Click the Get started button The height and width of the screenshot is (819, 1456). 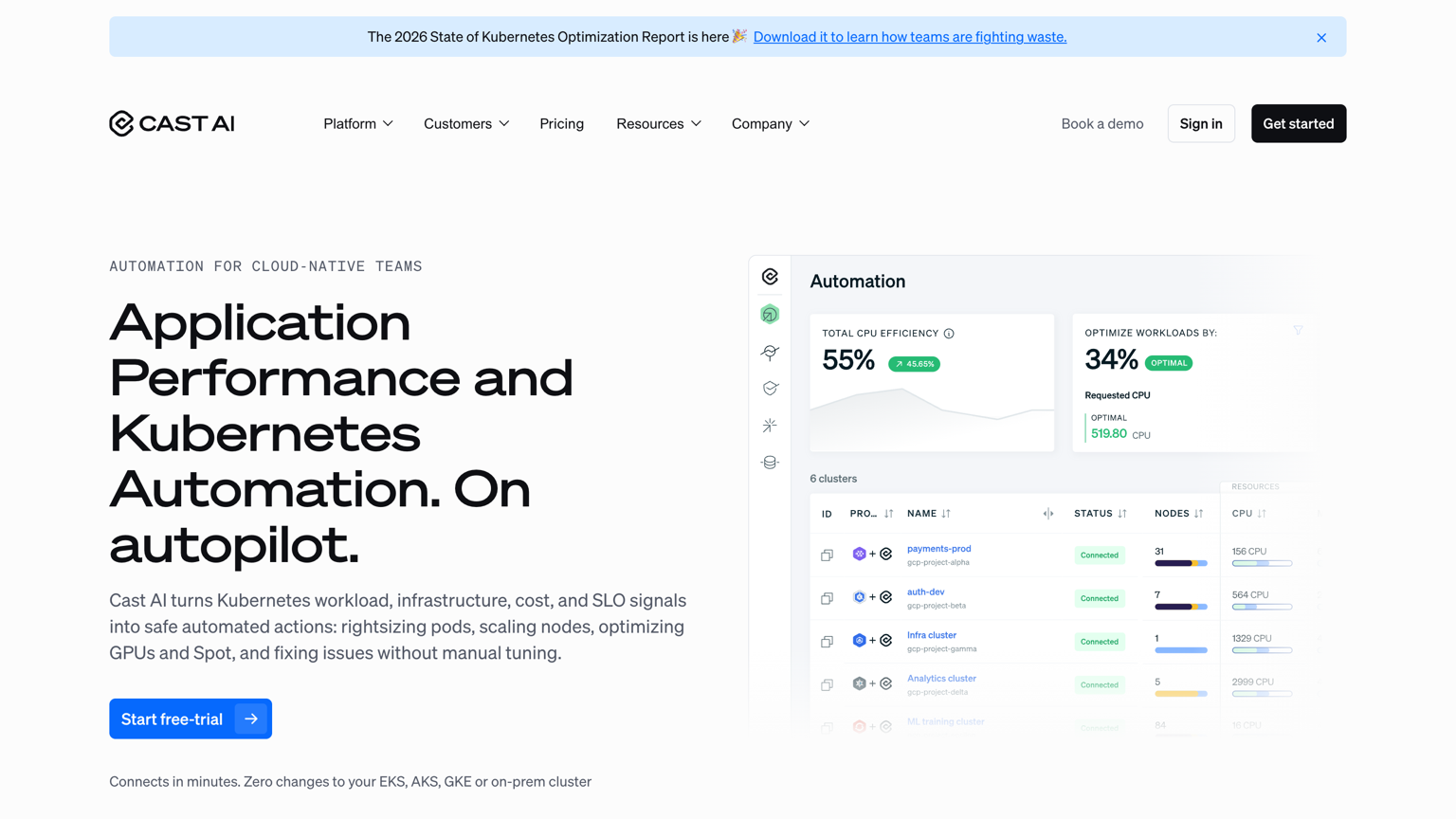(x=1299, y=123)
